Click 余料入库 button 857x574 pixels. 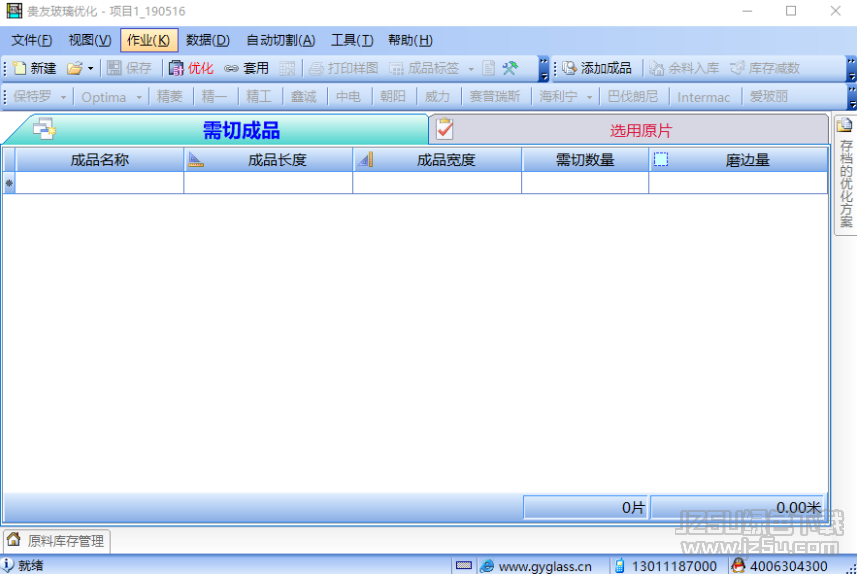[684, 68]
